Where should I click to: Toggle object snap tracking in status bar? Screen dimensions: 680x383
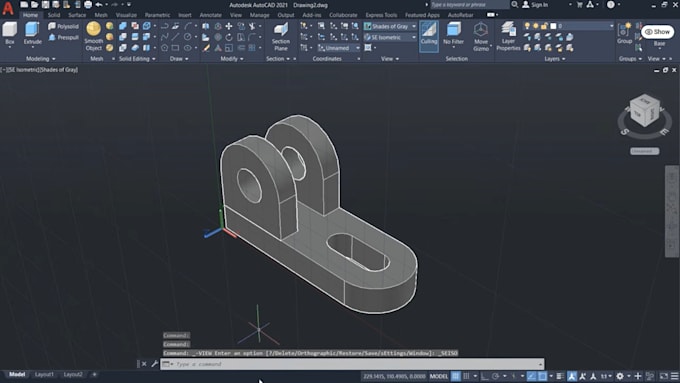pos(531,376)
